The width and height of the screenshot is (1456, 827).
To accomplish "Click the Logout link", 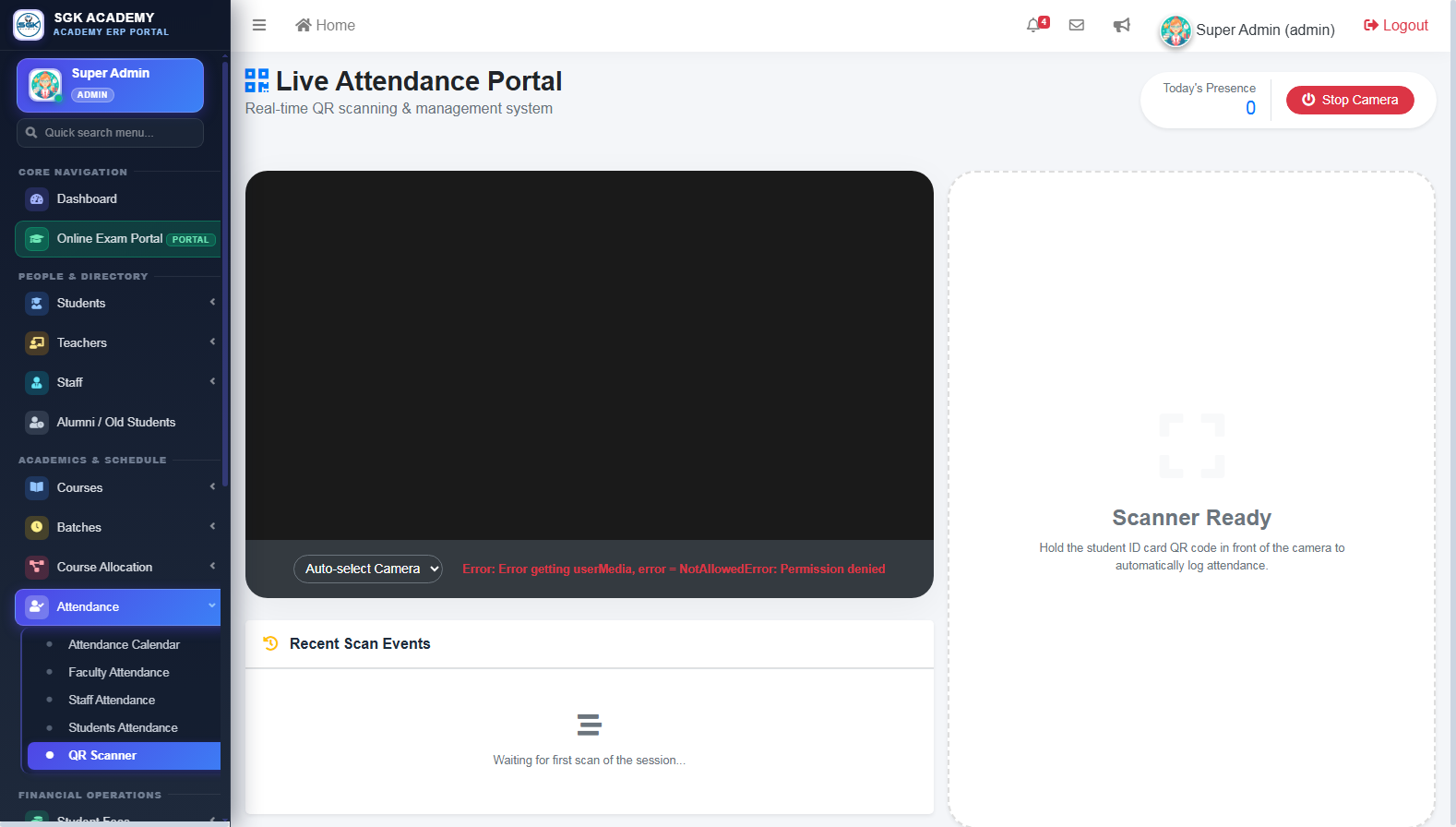I will (1396, 25).
